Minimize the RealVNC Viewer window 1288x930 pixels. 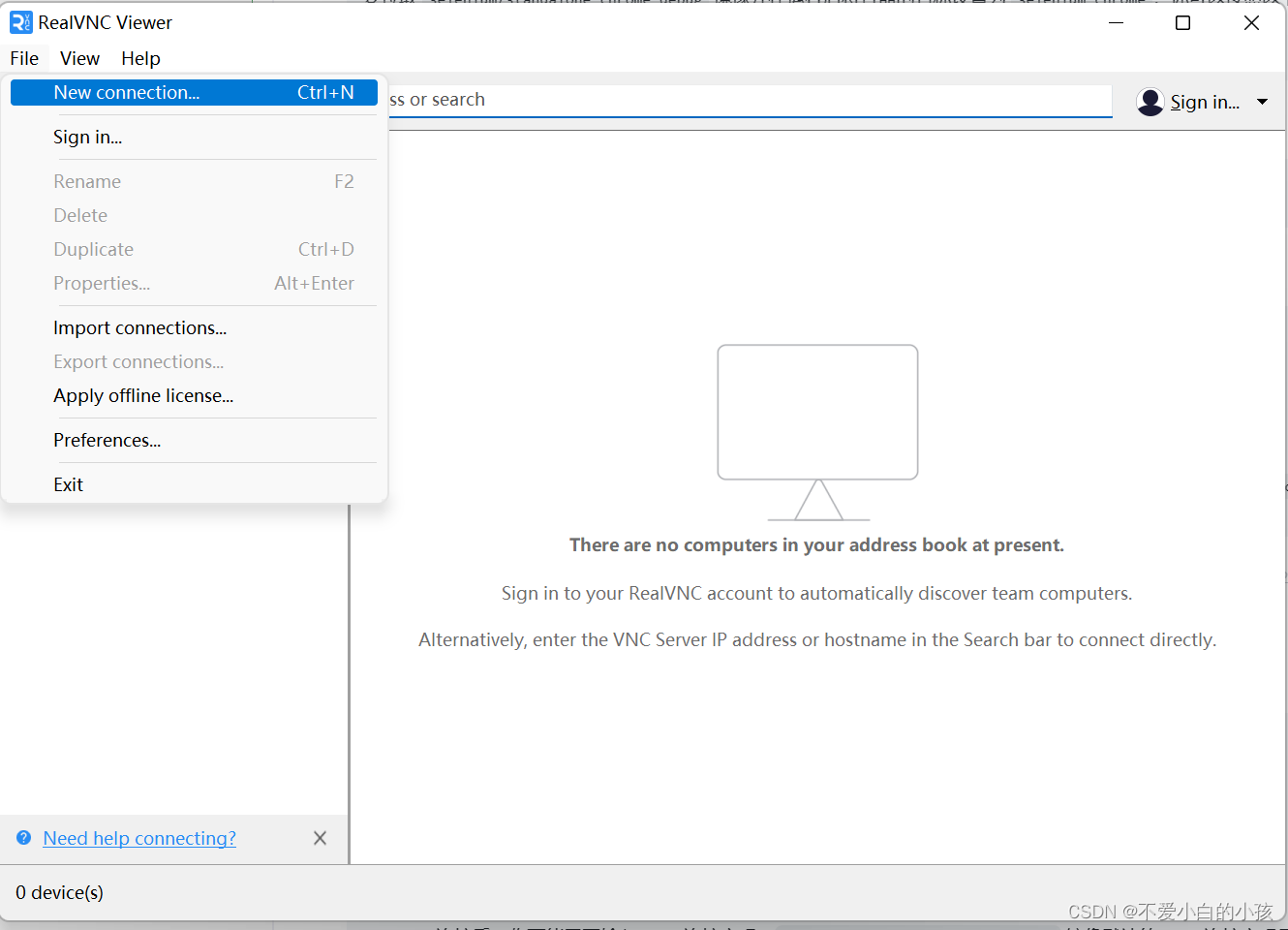[x=1116, y=22]
